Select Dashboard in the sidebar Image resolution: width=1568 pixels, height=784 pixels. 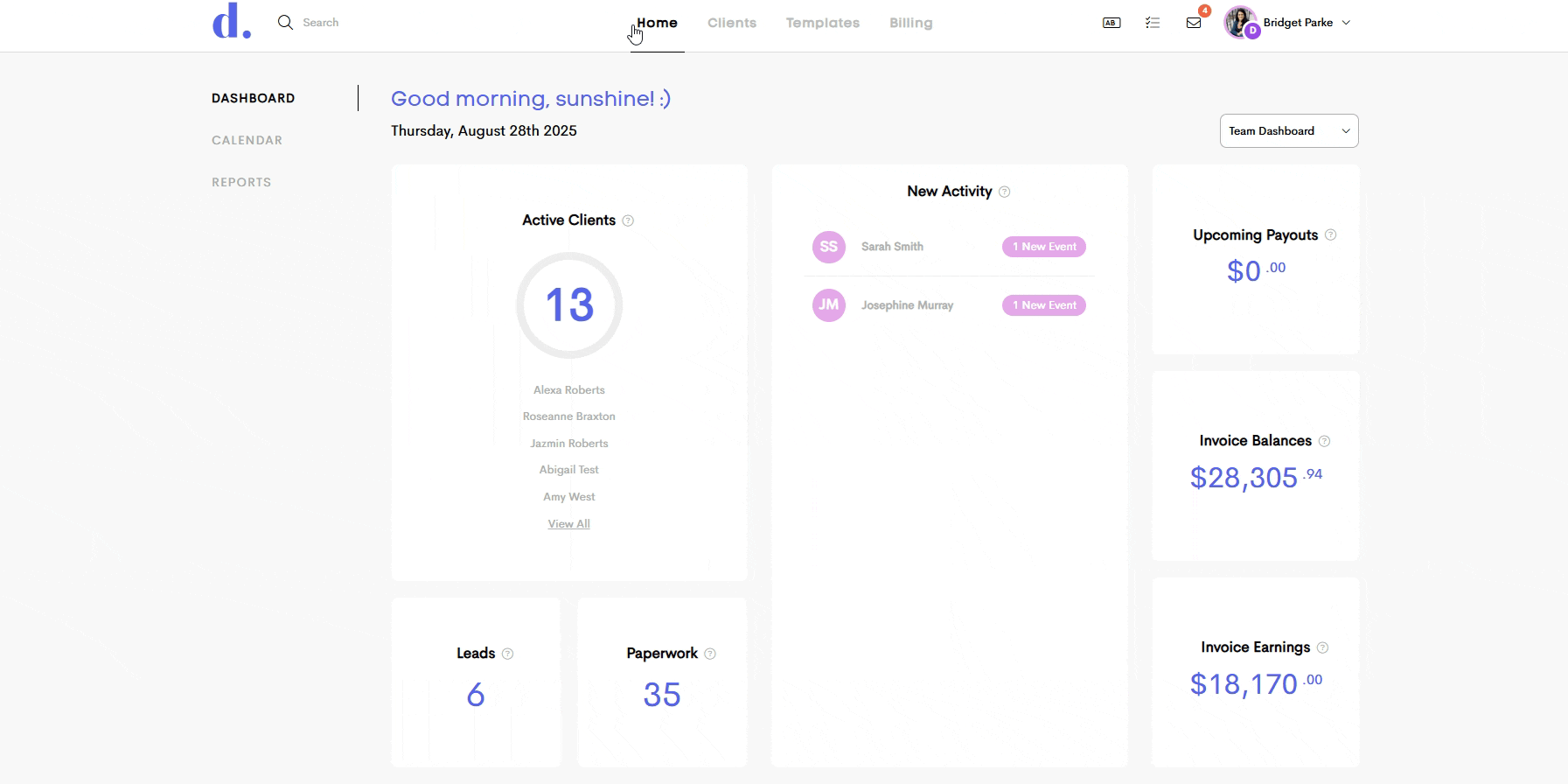(x=254, y=98)
